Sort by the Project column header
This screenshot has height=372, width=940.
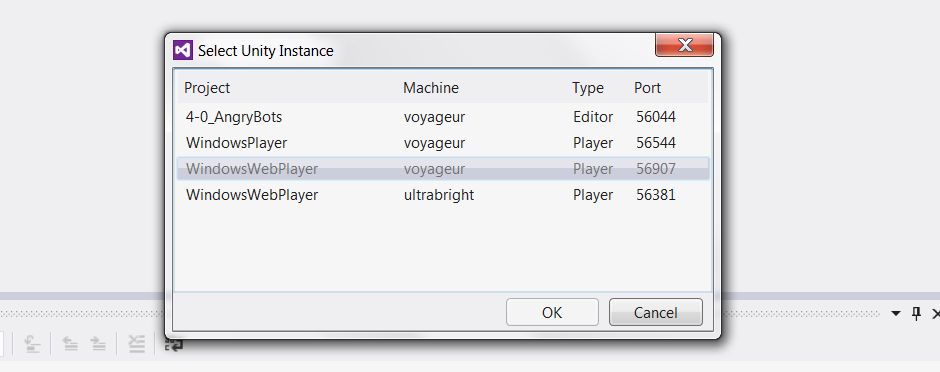[207, 88]
